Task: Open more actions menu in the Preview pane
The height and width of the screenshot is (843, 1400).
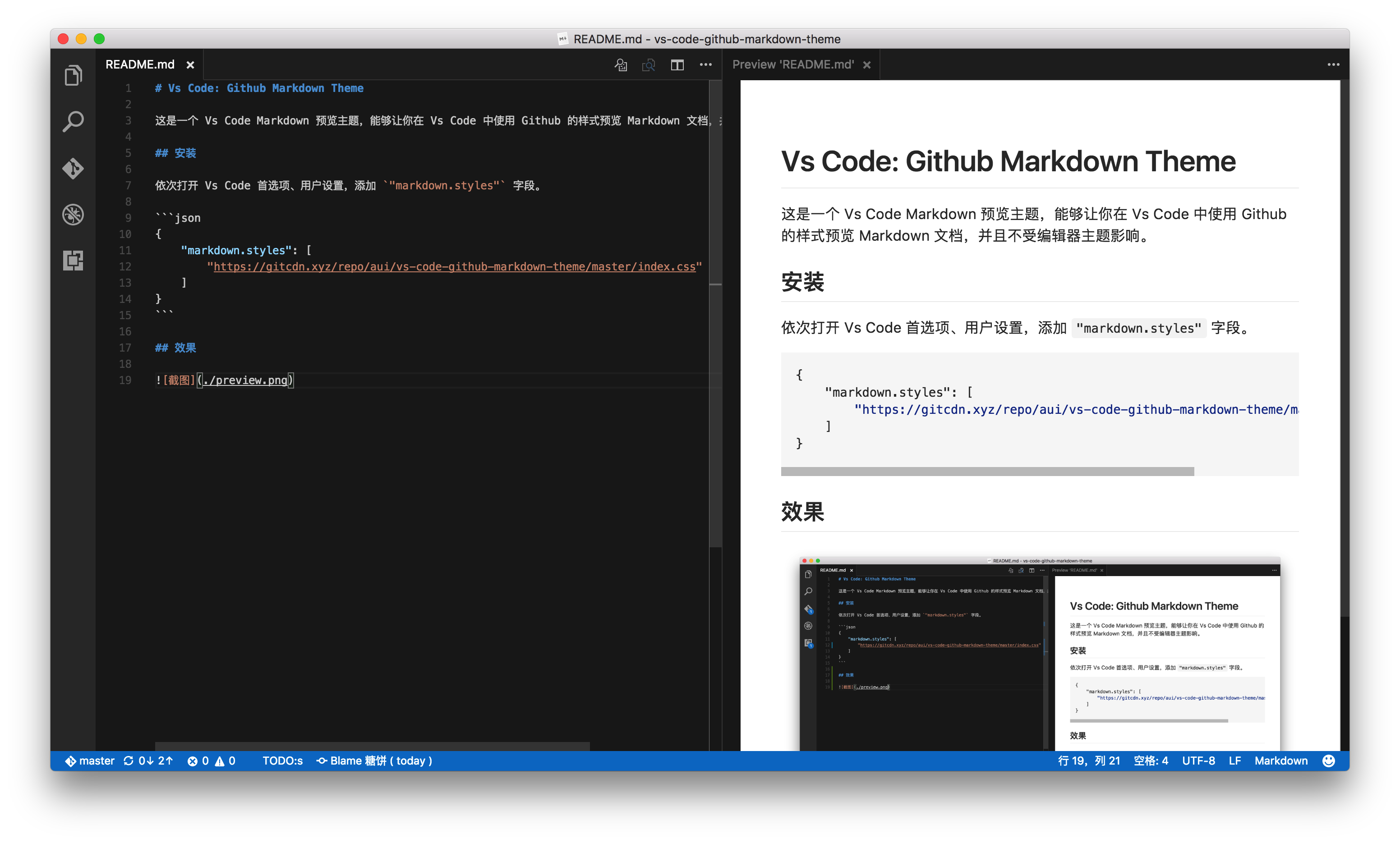Action: 1333,65
